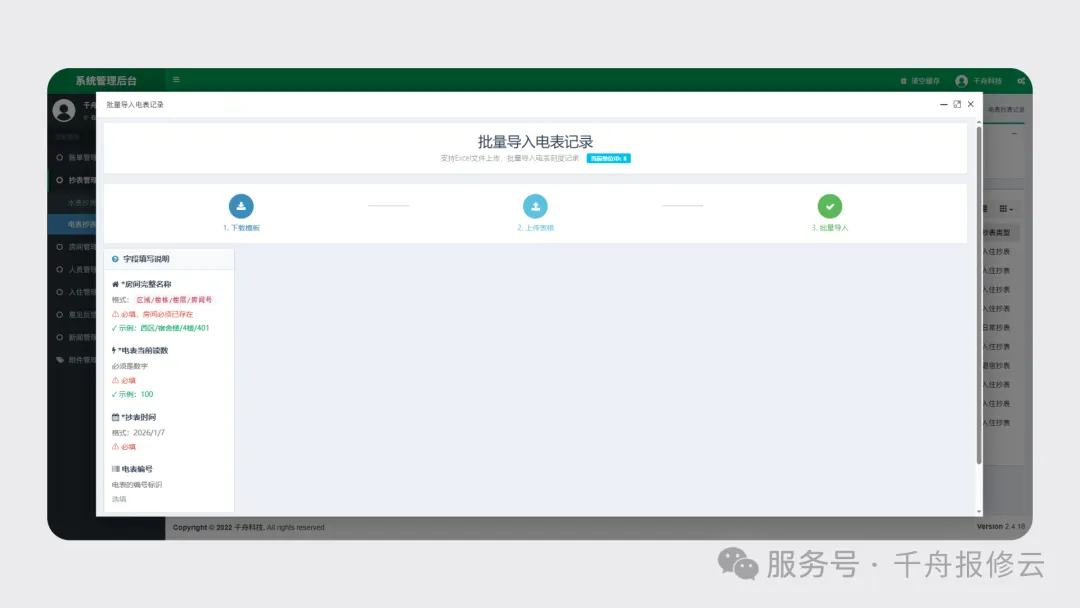Viewport: 1080px width, 608px height.
Task: Click the upload spreadsheet step icon
Action: (x=535, y=206)
